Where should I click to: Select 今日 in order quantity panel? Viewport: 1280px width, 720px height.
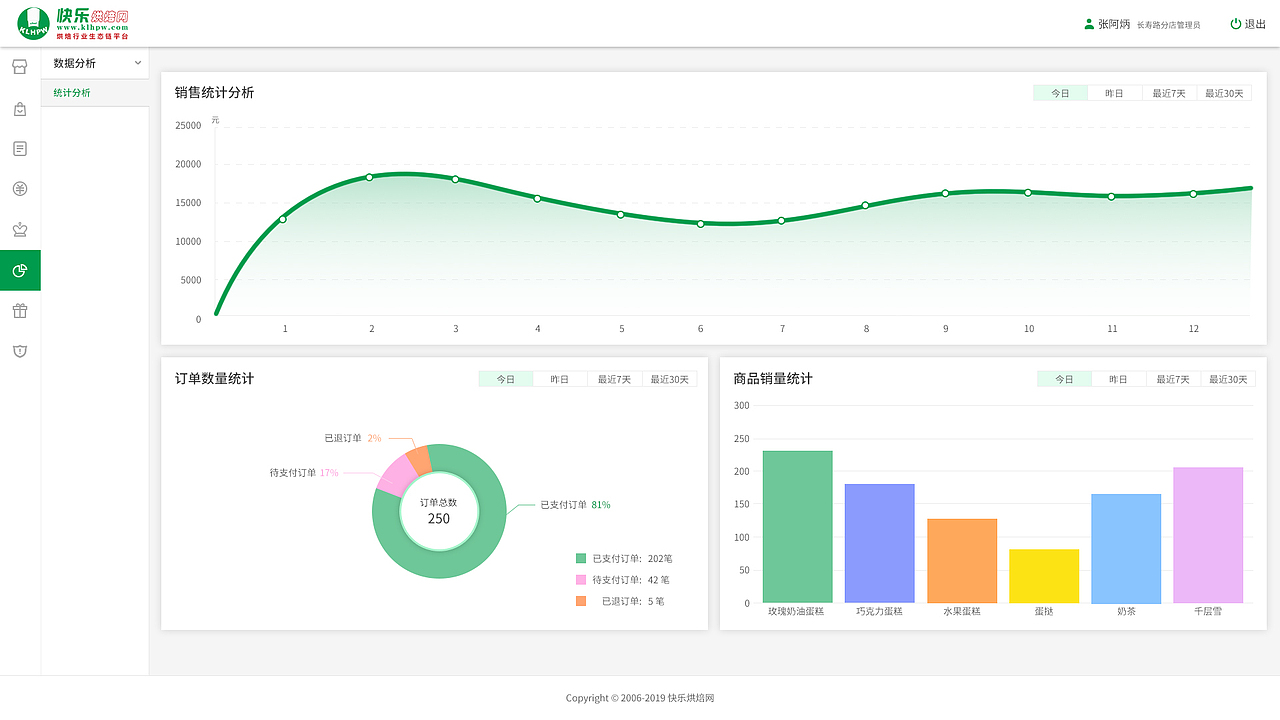pos(506,379)
